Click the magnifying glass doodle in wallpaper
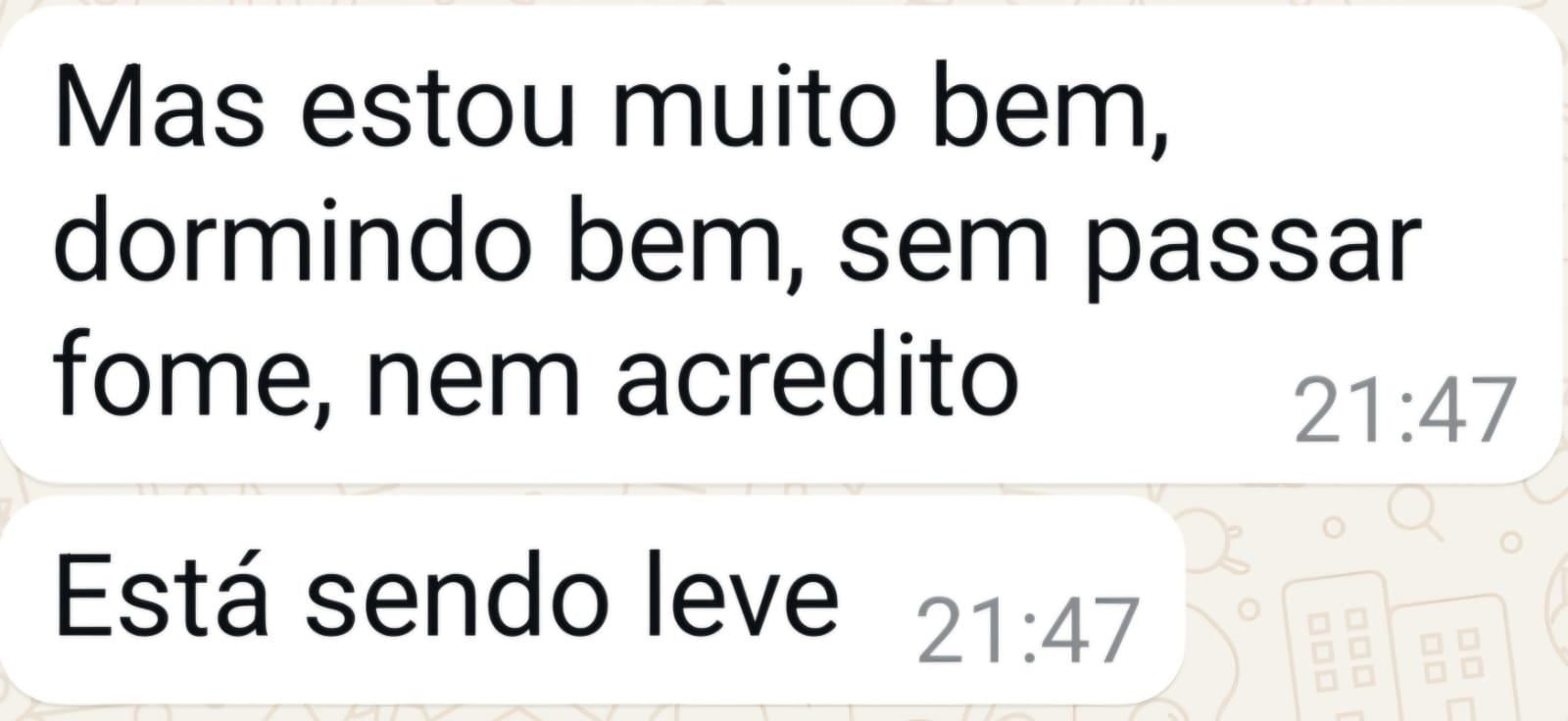This screenshot has height=721, width=1568. 1416,511
